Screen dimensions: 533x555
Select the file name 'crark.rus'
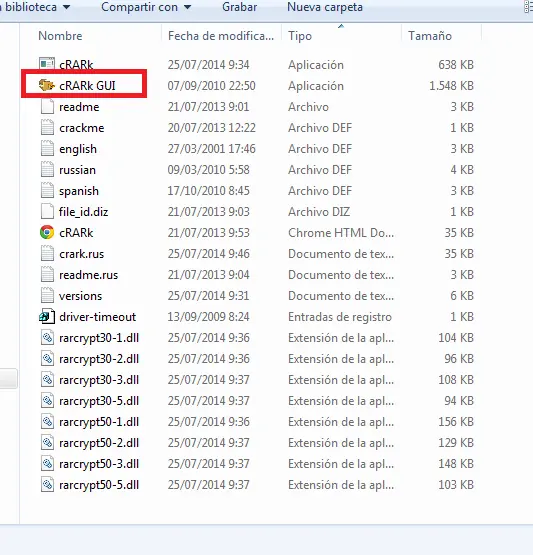point(82,254)
